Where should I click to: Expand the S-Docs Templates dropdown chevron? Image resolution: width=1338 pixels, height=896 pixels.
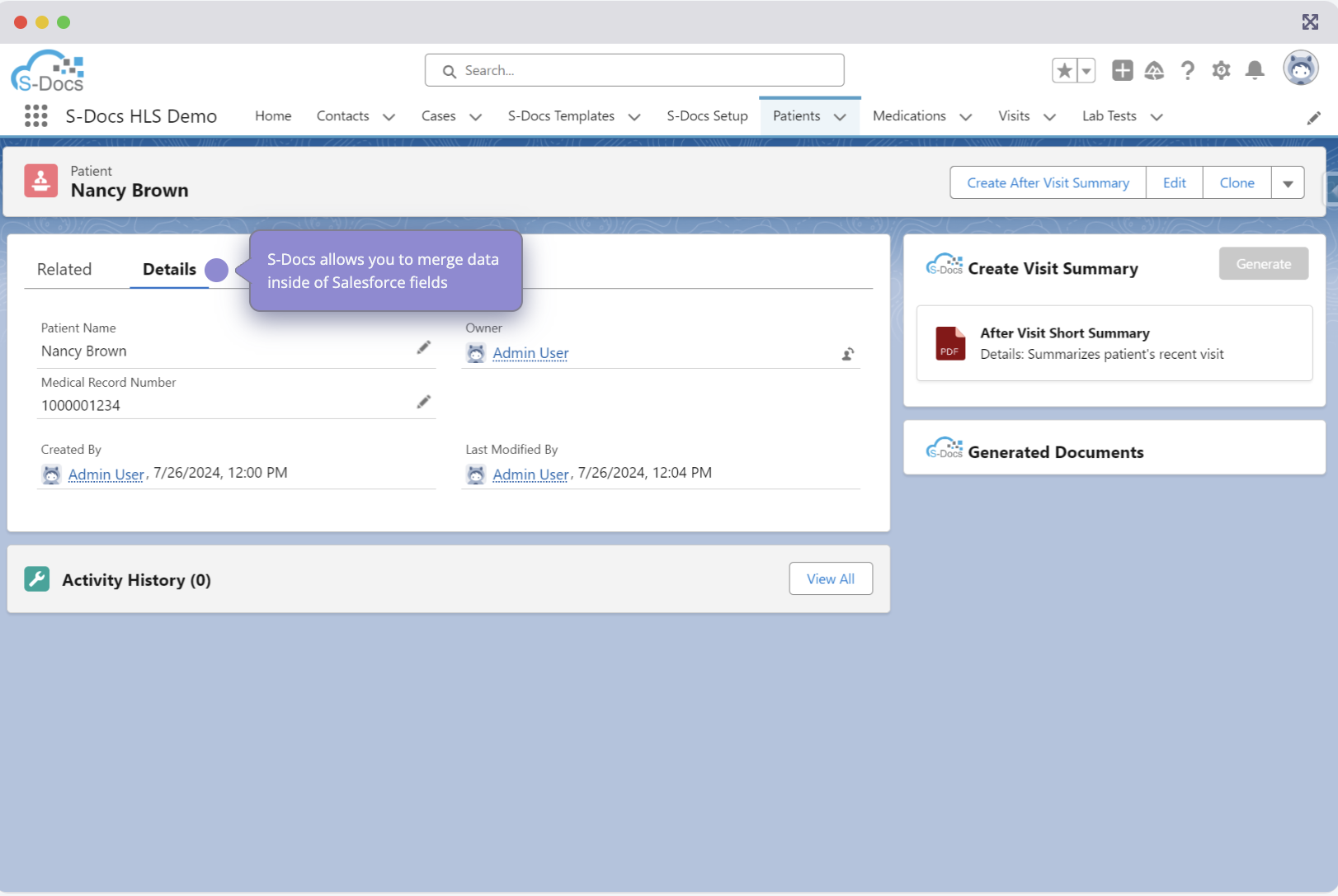coord(634,117)
